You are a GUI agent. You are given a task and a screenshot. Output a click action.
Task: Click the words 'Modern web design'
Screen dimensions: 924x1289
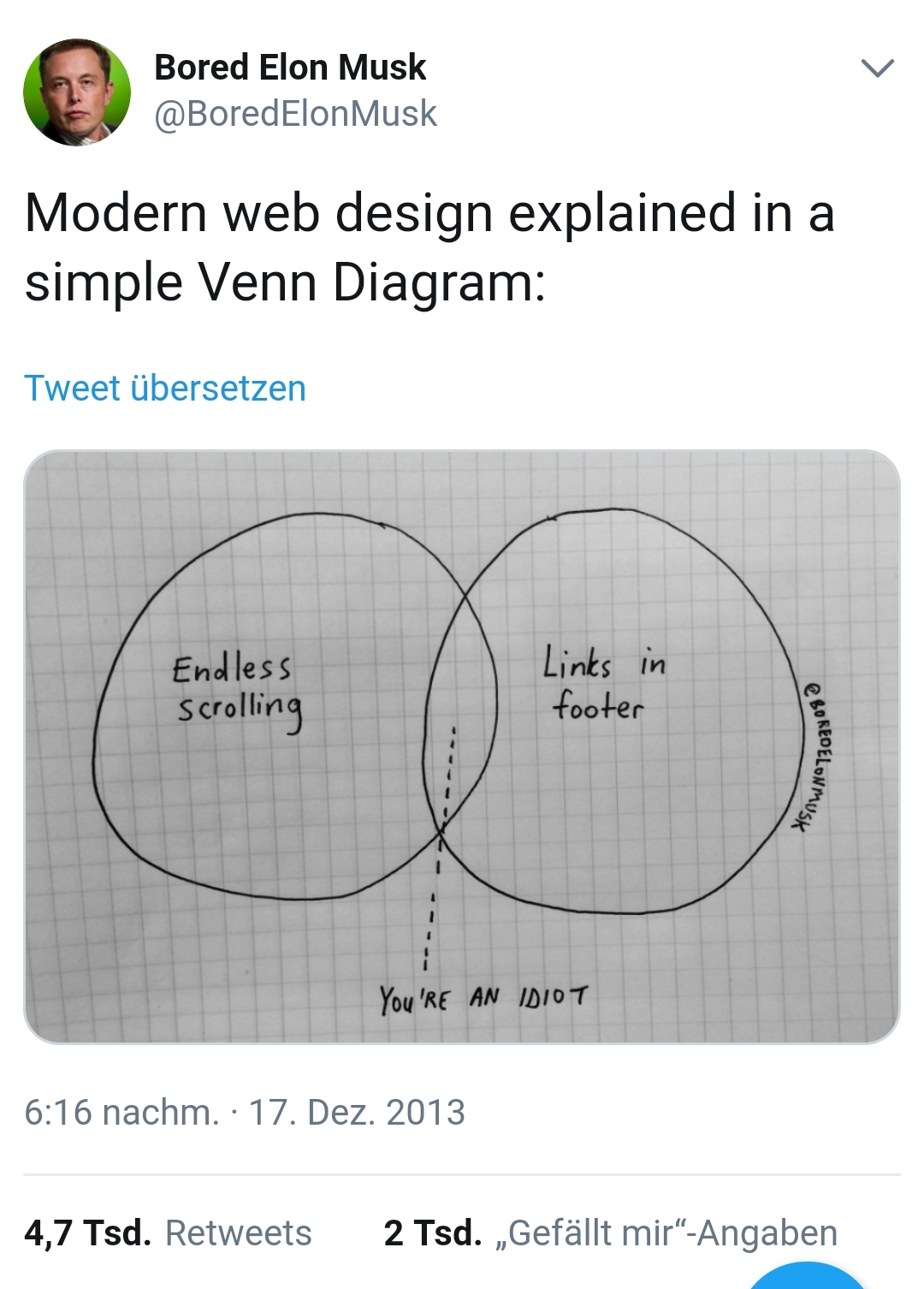(x=260, y=213)
